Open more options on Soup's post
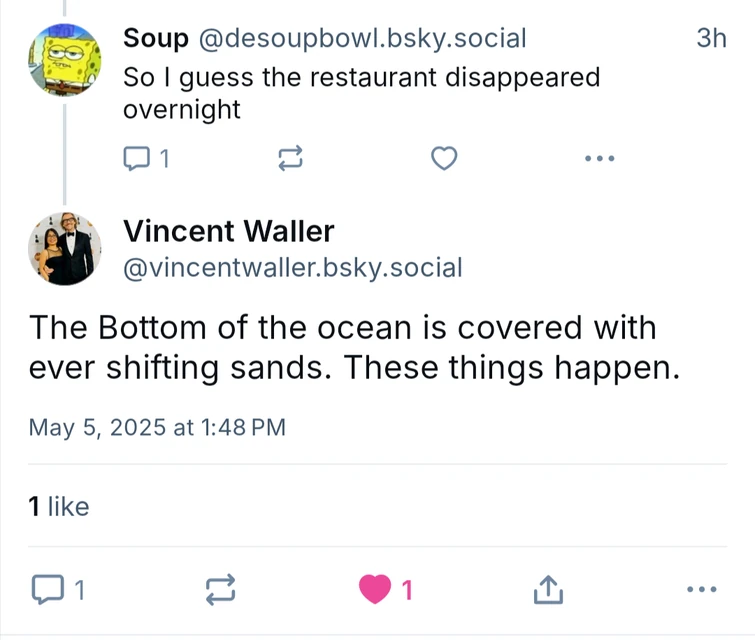This screenshot has width=755, height=640. 599,158
